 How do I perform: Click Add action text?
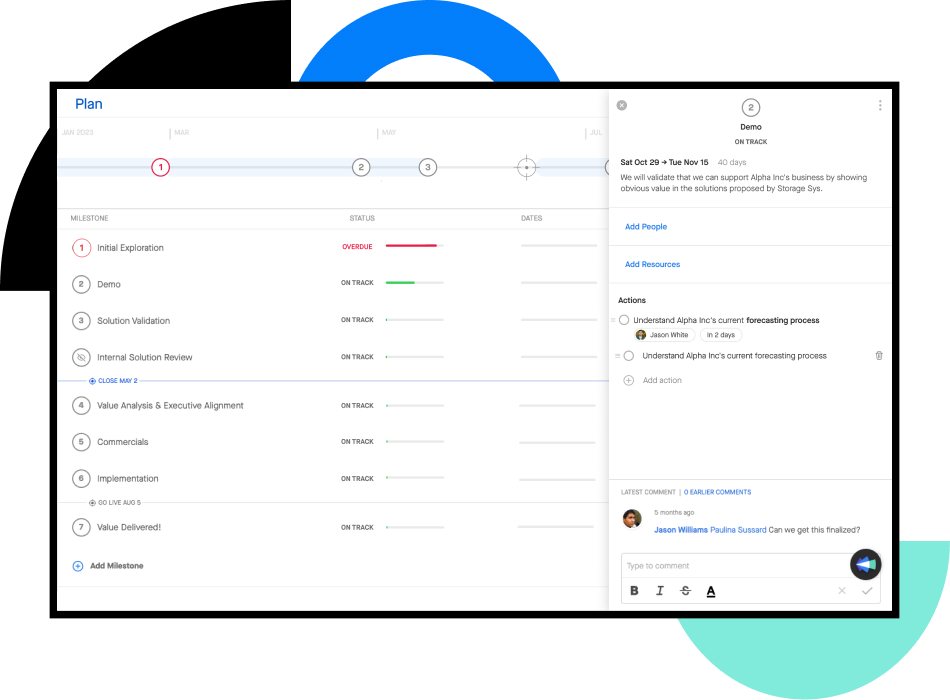[x=662, y=381]
